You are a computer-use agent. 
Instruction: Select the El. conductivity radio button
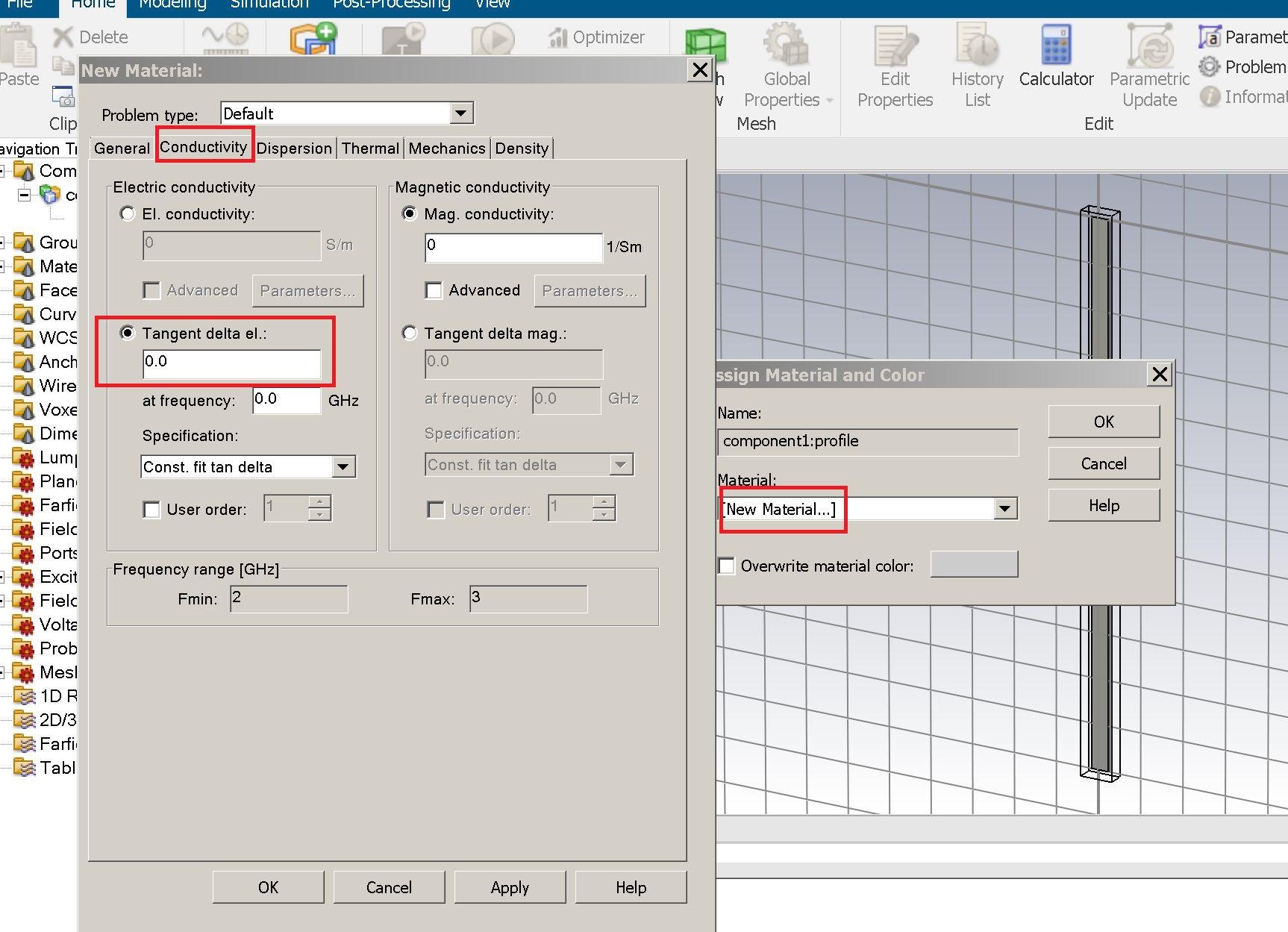click(x=128, y=214)
